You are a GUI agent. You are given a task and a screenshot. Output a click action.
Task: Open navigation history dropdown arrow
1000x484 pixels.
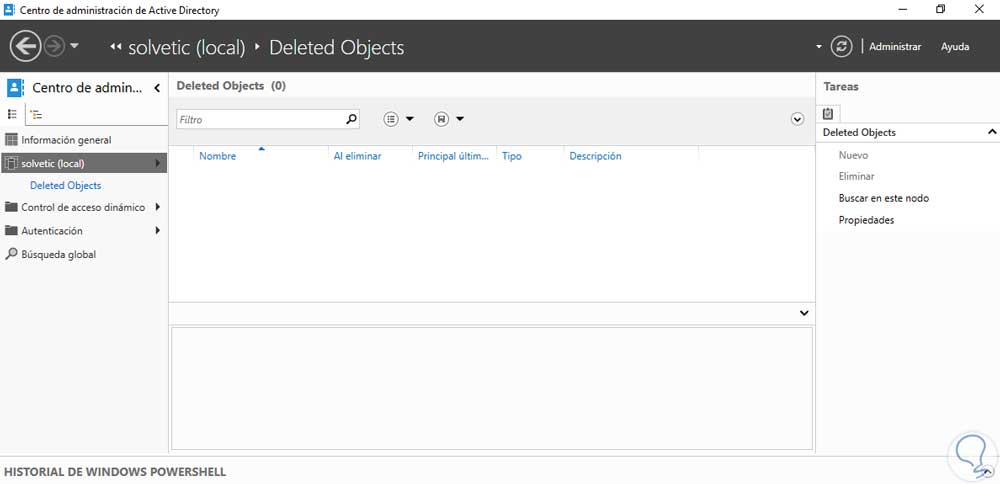point(75,46)
